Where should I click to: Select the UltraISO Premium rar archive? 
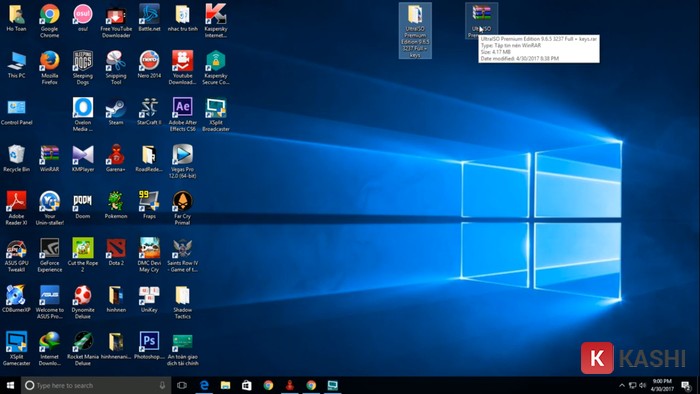click(481, 21)
